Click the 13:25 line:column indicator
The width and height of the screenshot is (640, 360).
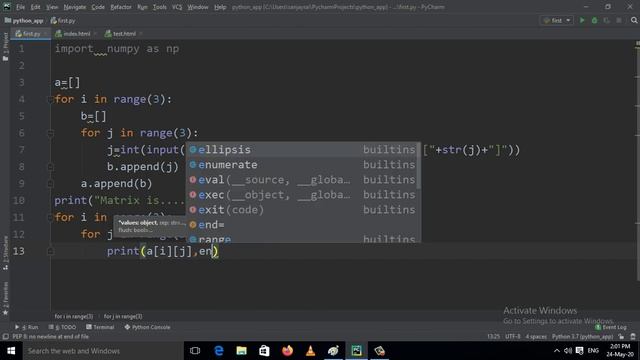point(493,337)
